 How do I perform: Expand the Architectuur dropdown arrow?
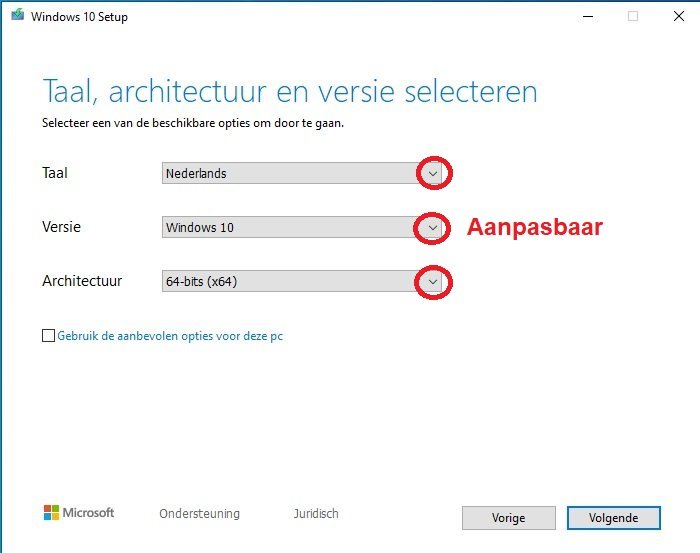pos(432,282)
